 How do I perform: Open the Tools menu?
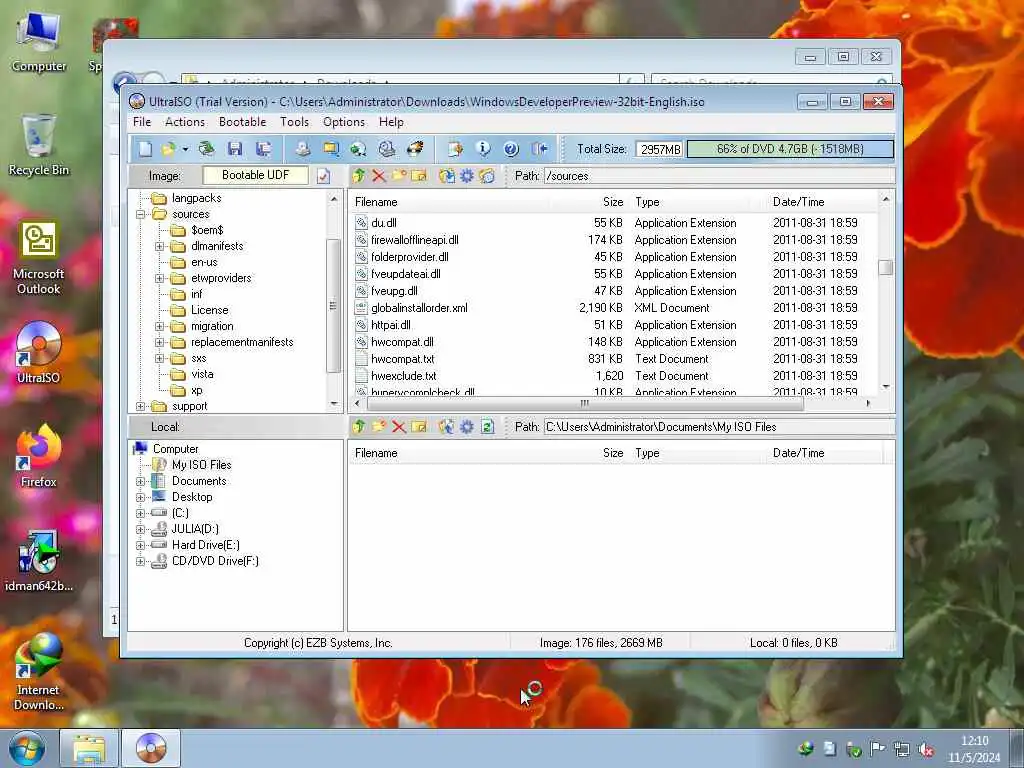pyautogui.click(x=295, y=122)
